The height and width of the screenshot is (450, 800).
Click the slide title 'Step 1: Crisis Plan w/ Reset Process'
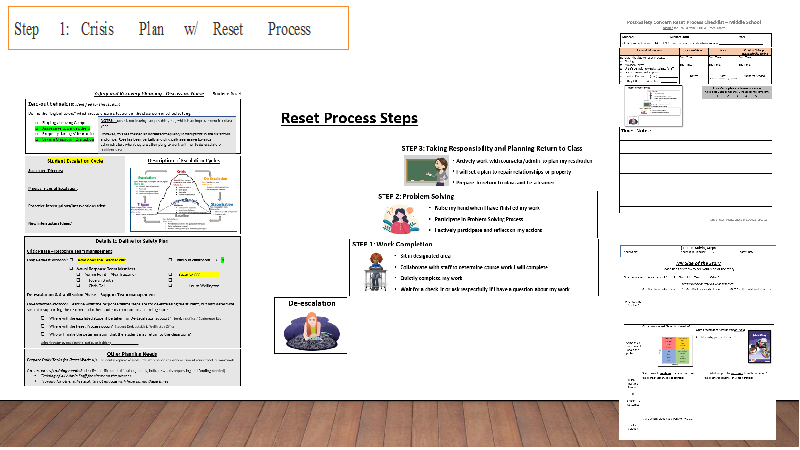162,29
